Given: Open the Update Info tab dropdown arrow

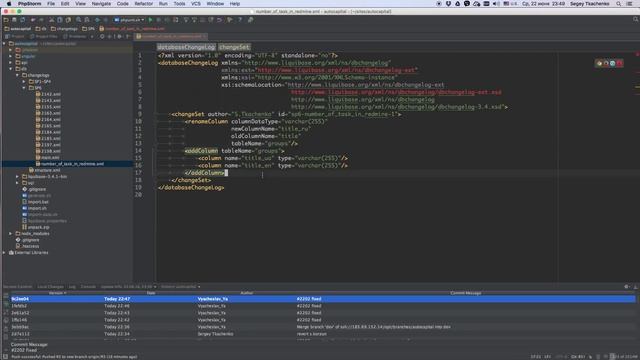Looking at the screenshot, I should point(155,287).
